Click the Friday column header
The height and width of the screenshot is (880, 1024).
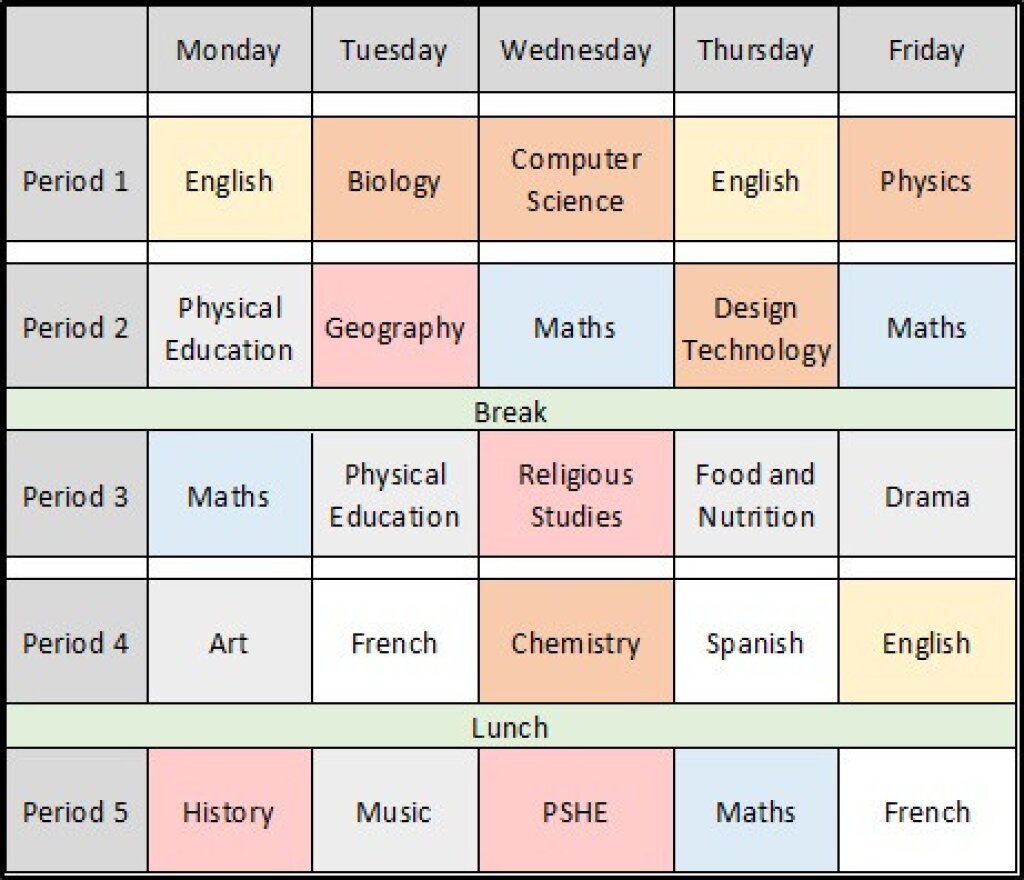point(926,51)
